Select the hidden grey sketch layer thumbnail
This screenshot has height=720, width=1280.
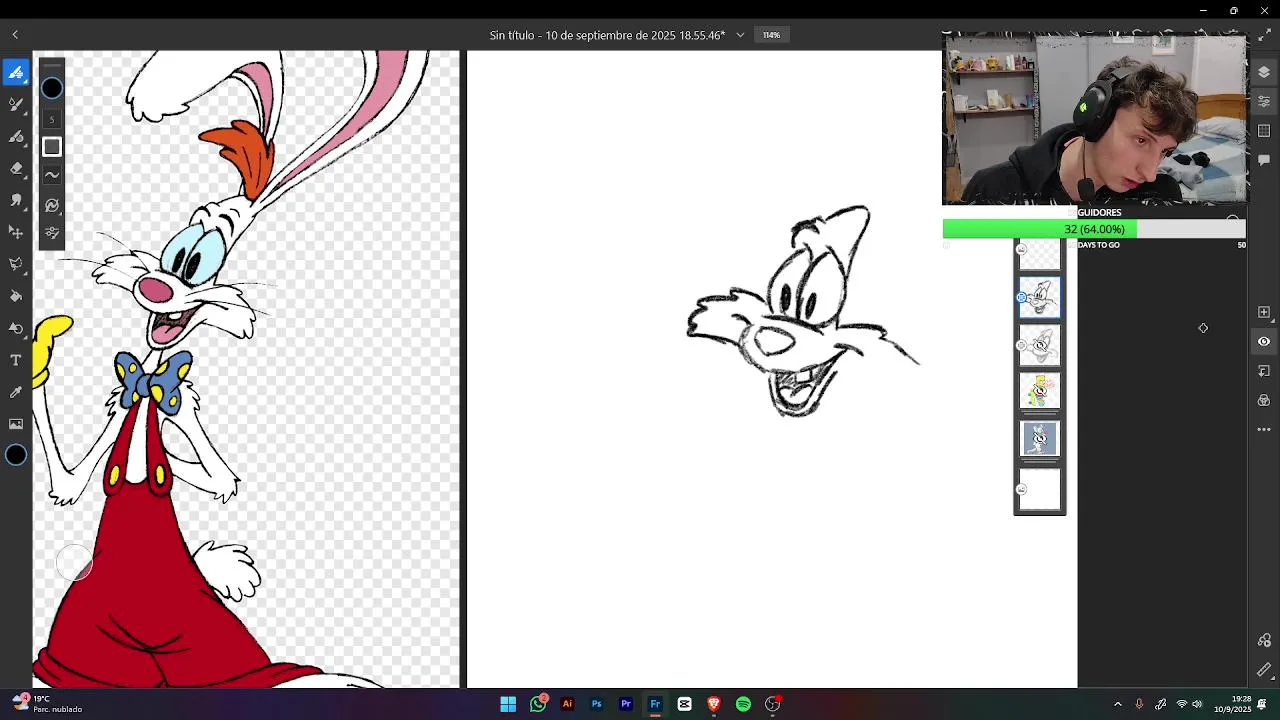pos(1039,345)
